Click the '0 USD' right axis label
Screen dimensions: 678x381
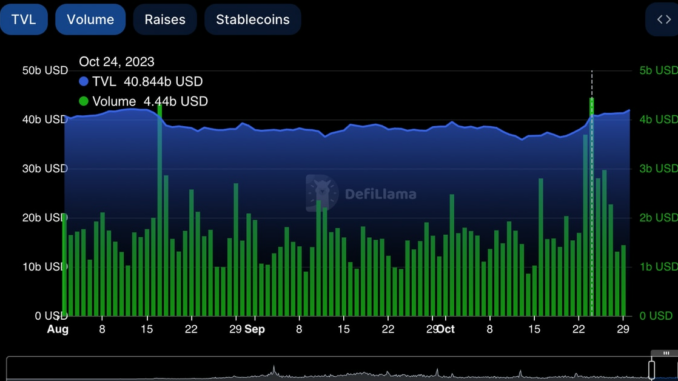click(656, 316)
